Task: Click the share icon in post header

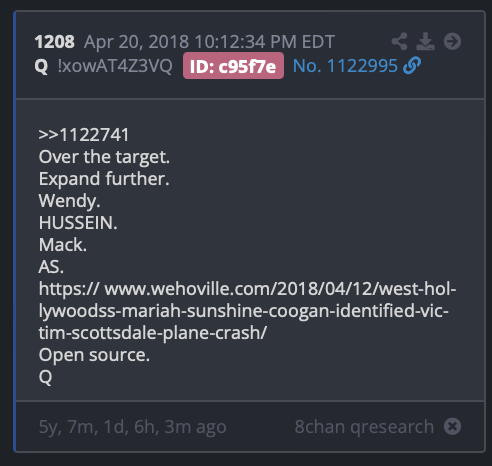Action: [399, 42]
